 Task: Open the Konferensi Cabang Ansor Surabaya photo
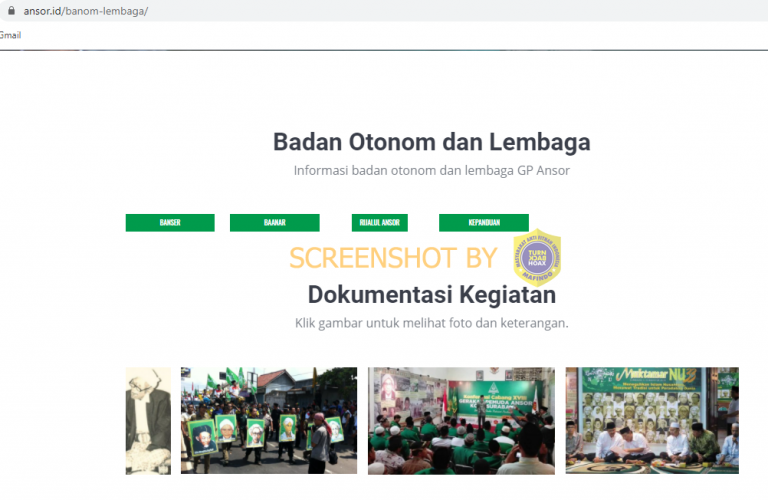[x=461, y=421]
